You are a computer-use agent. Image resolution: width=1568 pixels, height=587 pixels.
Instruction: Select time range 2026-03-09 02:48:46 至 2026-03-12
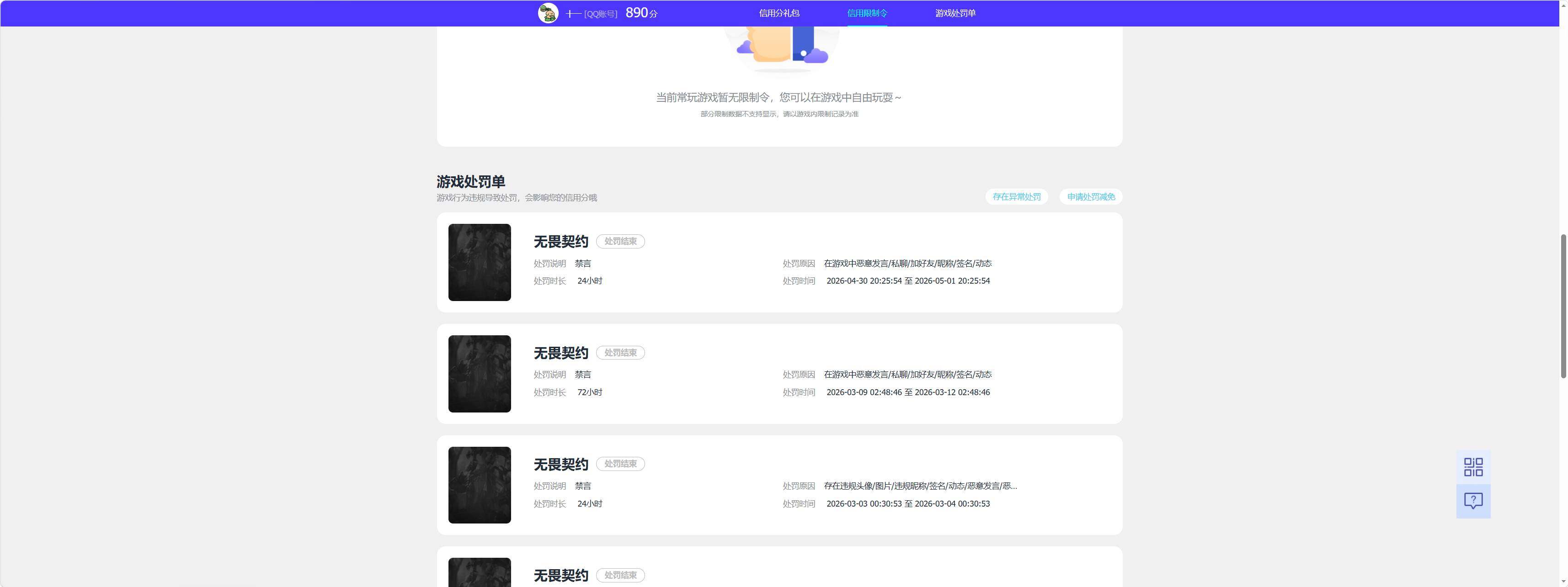[907, 392]
